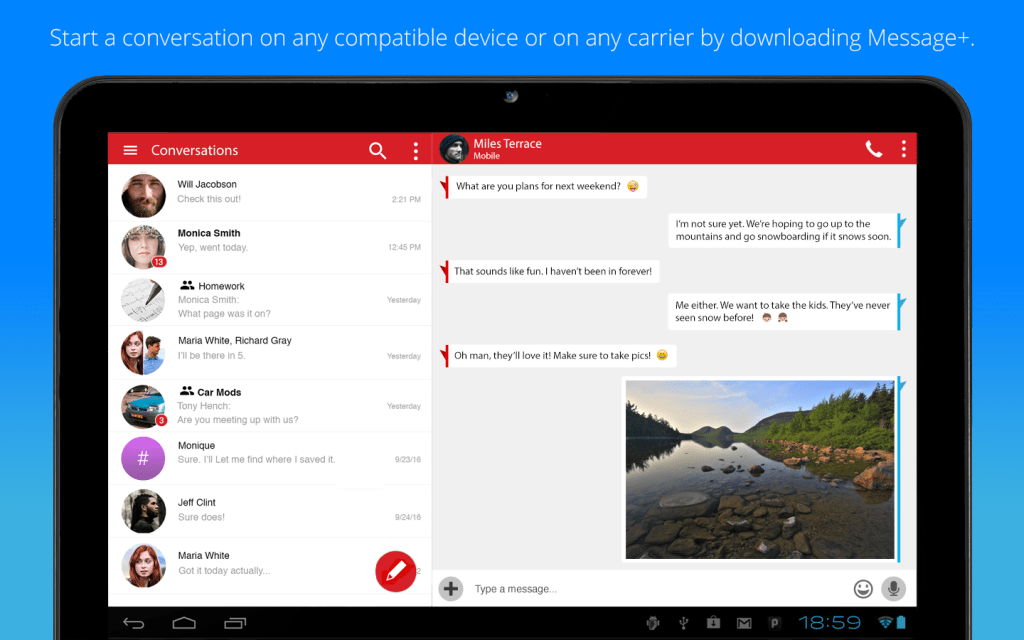The width and height of the screenshot is (1024, 640).
Task: Open the emoji picker
Action: tap(862, 589)
